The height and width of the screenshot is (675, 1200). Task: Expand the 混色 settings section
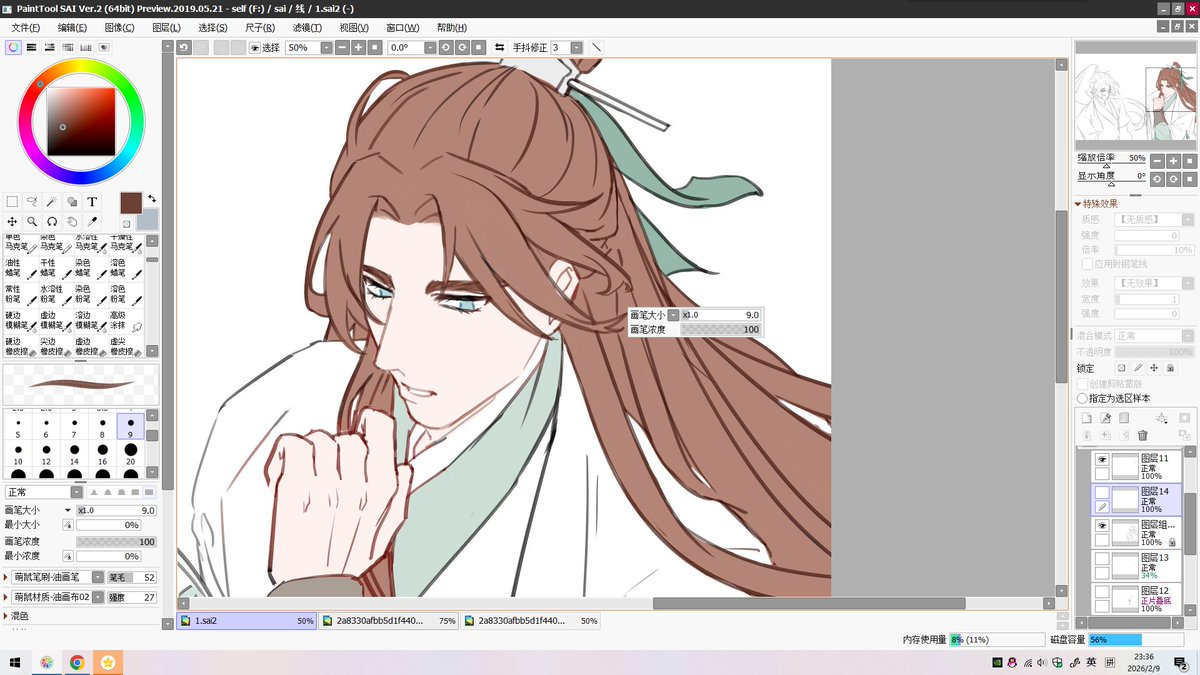tap(6, 616)
